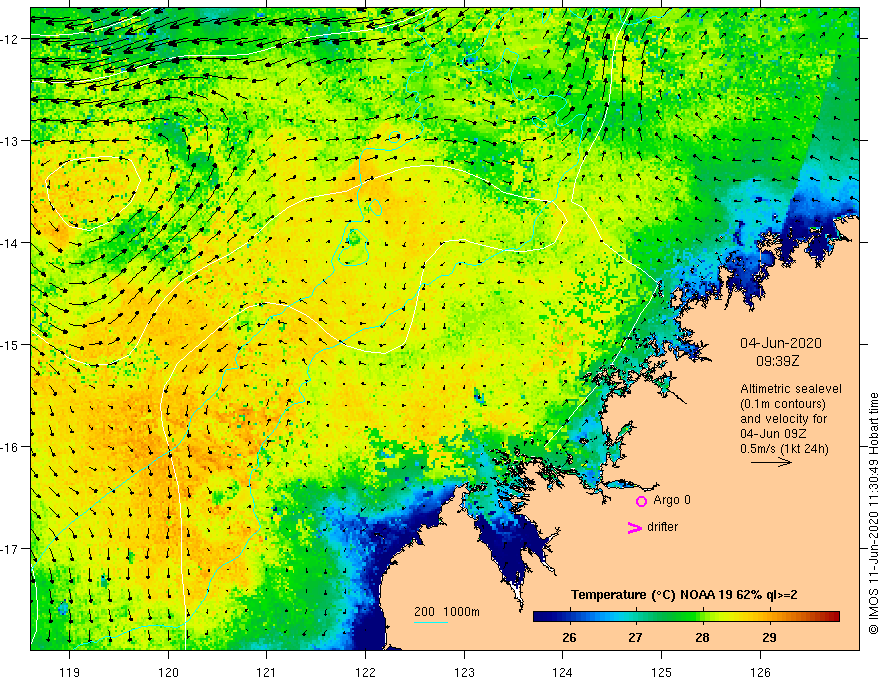880x680 pixels.
Task: Click the longitude axis label 126
Action: tap(760, 672)
